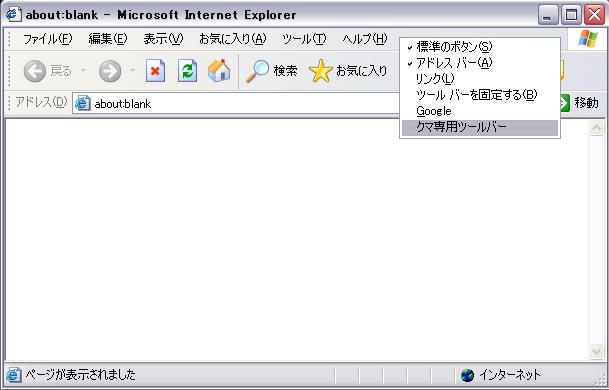Open the Favorites (お気に入り) star button
This screenshot has height=390, width=609.
coord(348,71)
